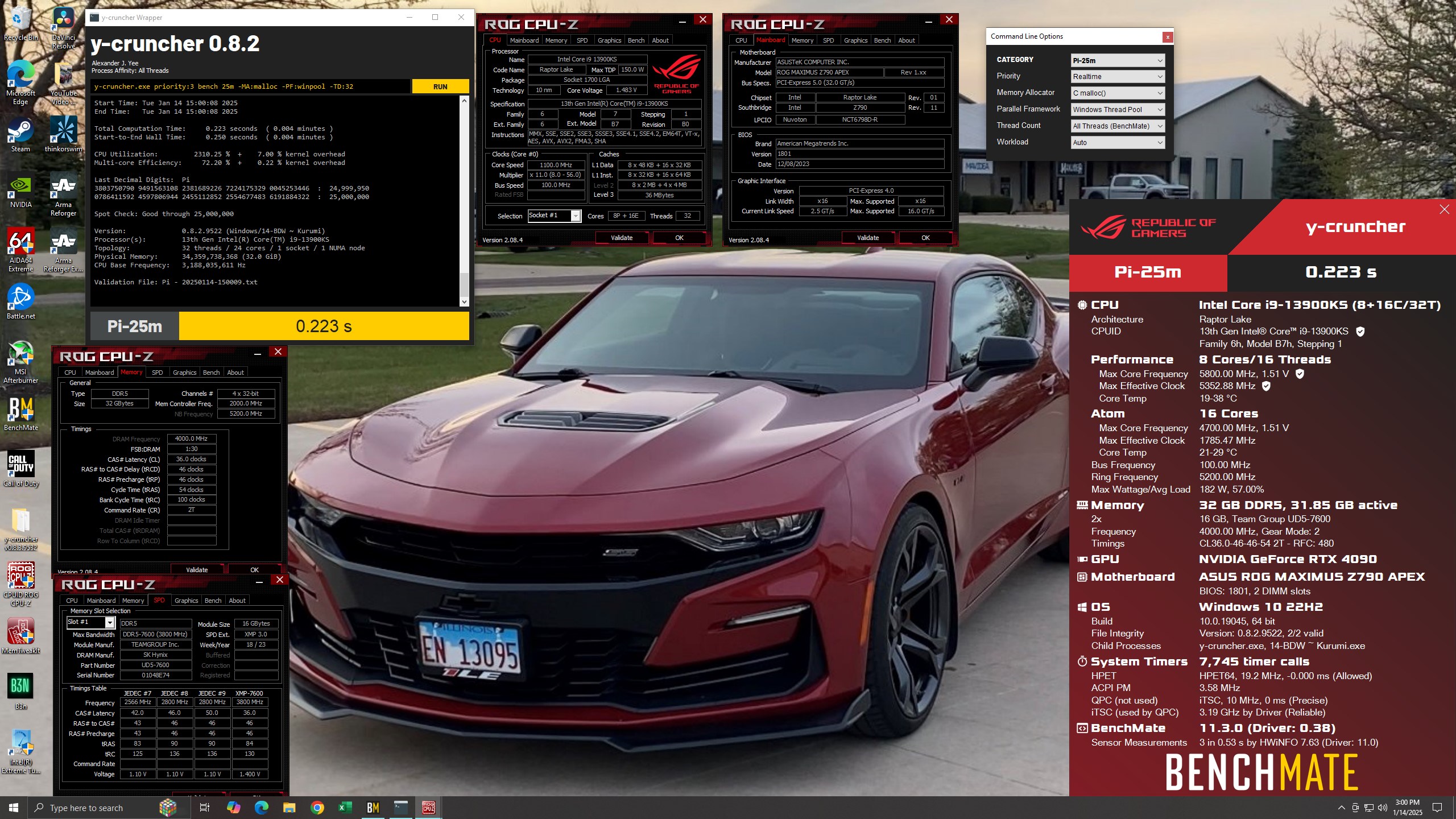Open the AIDA64 Extreme desktop icon
Image resolution: width=1456 pixels, height=819 pixels.
(x=20, y=250)
